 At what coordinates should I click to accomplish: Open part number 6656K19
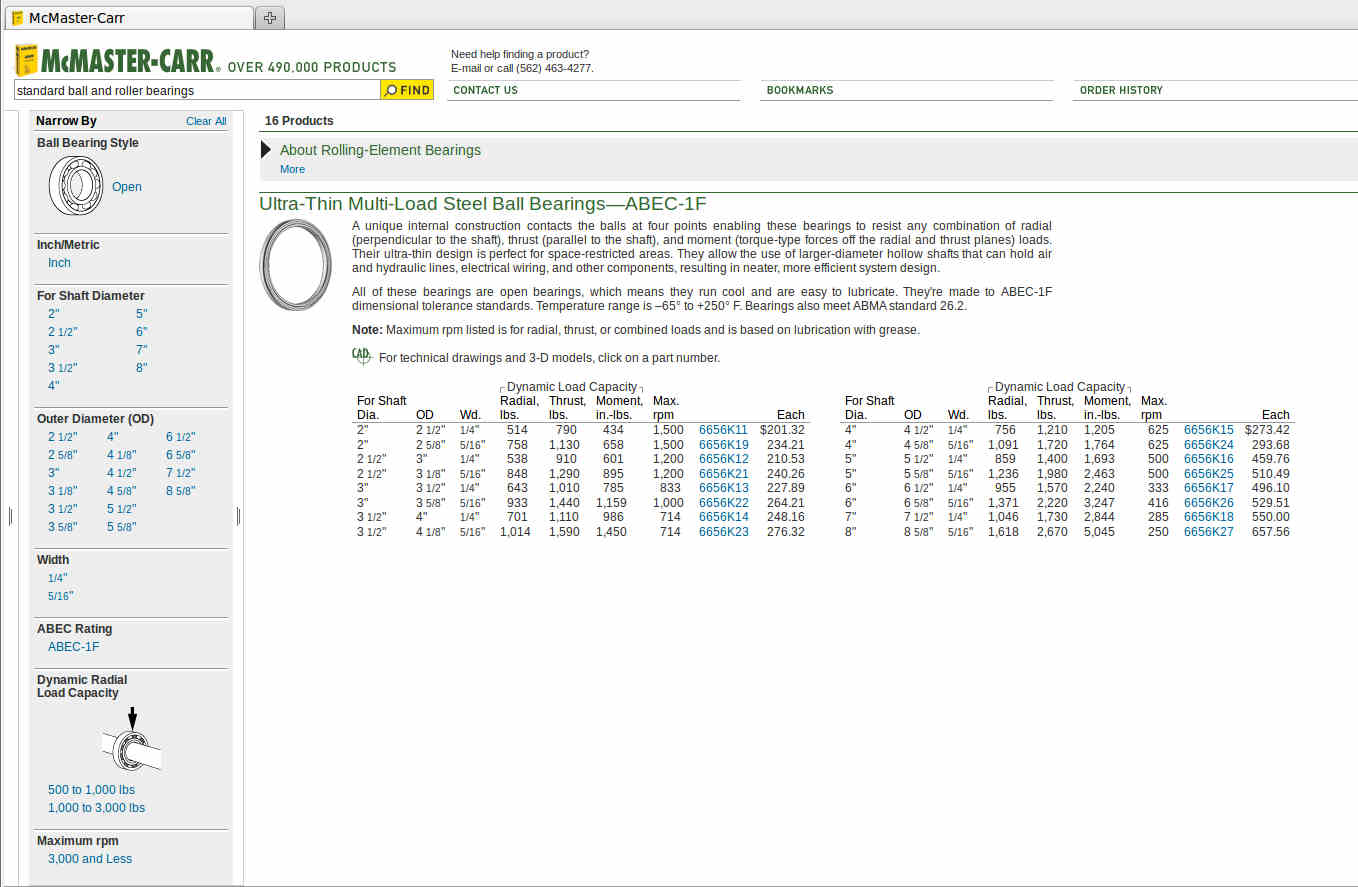click(723, 445)
